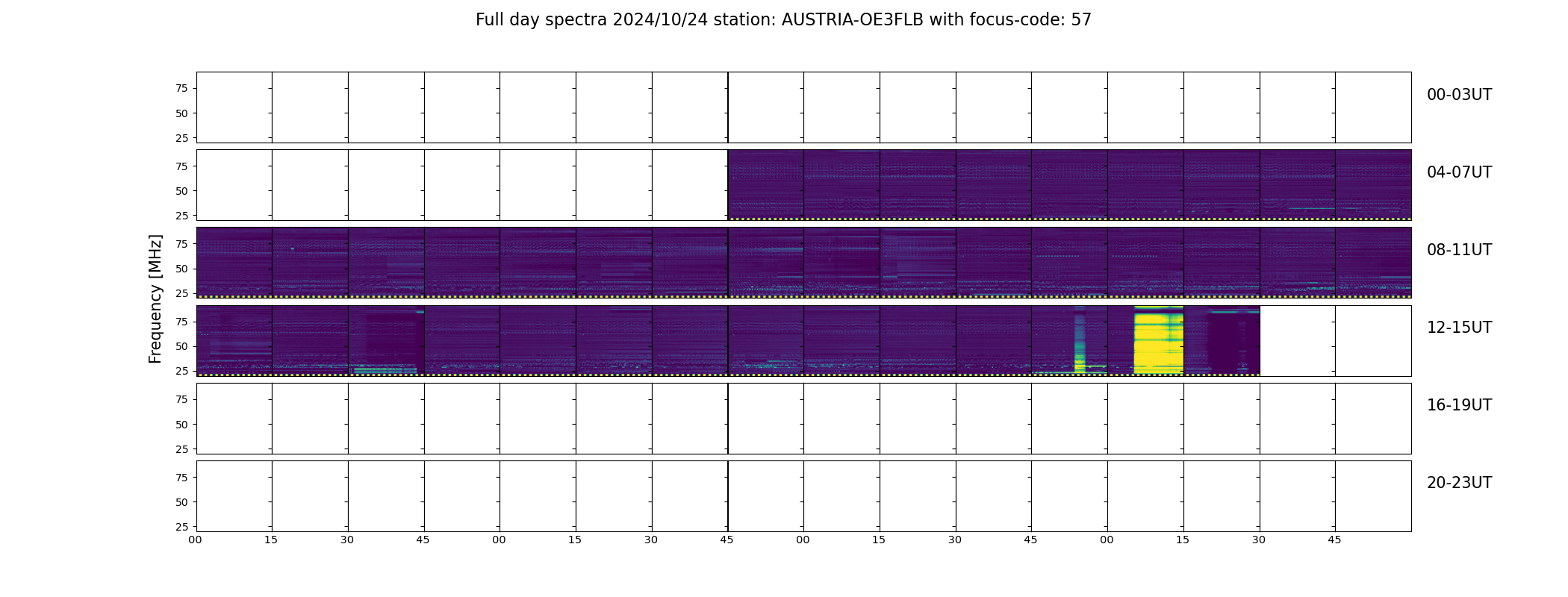
Task: Click the '08-11UT' row label
Action: point(1459,250)
